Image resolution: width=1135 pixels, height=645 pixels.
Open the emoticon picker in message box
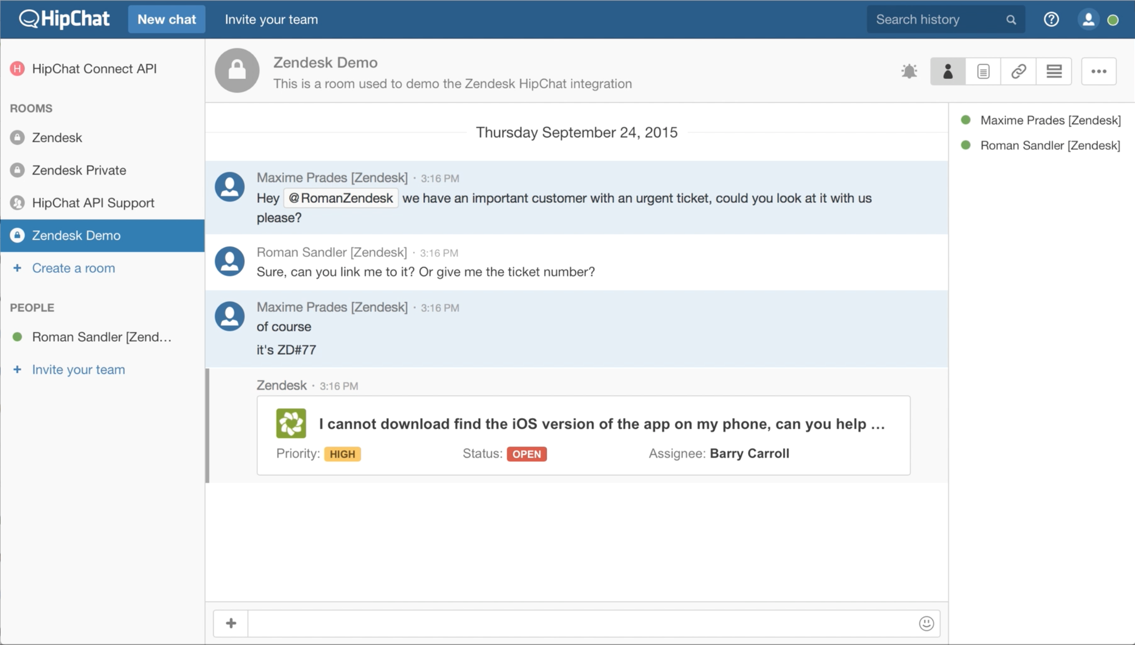coord(926,623)
